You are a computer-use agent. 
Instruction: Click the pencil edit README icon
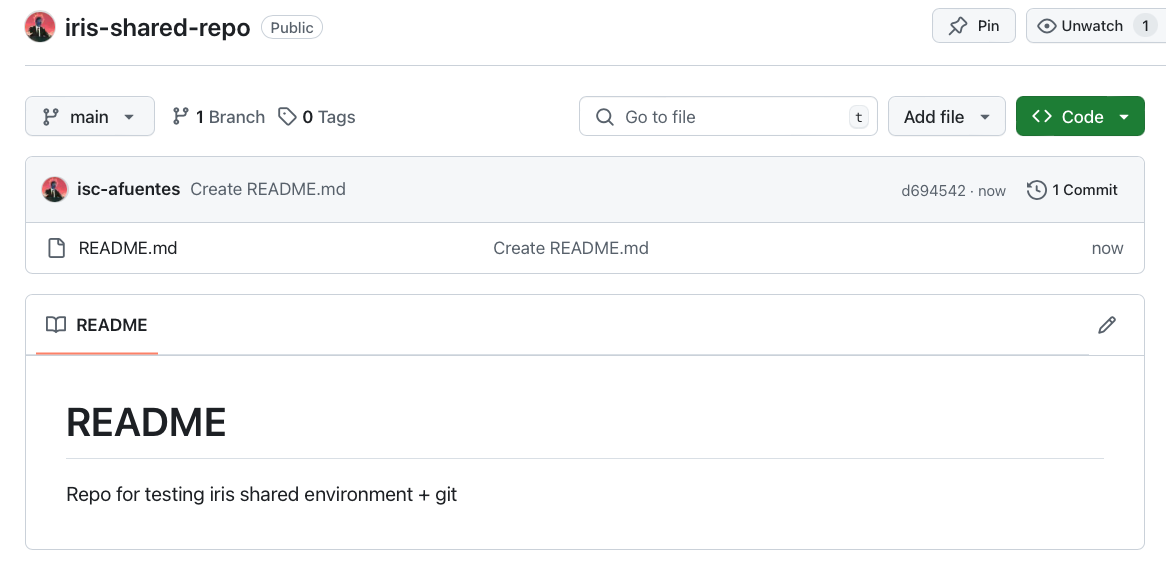[1106, 325]
